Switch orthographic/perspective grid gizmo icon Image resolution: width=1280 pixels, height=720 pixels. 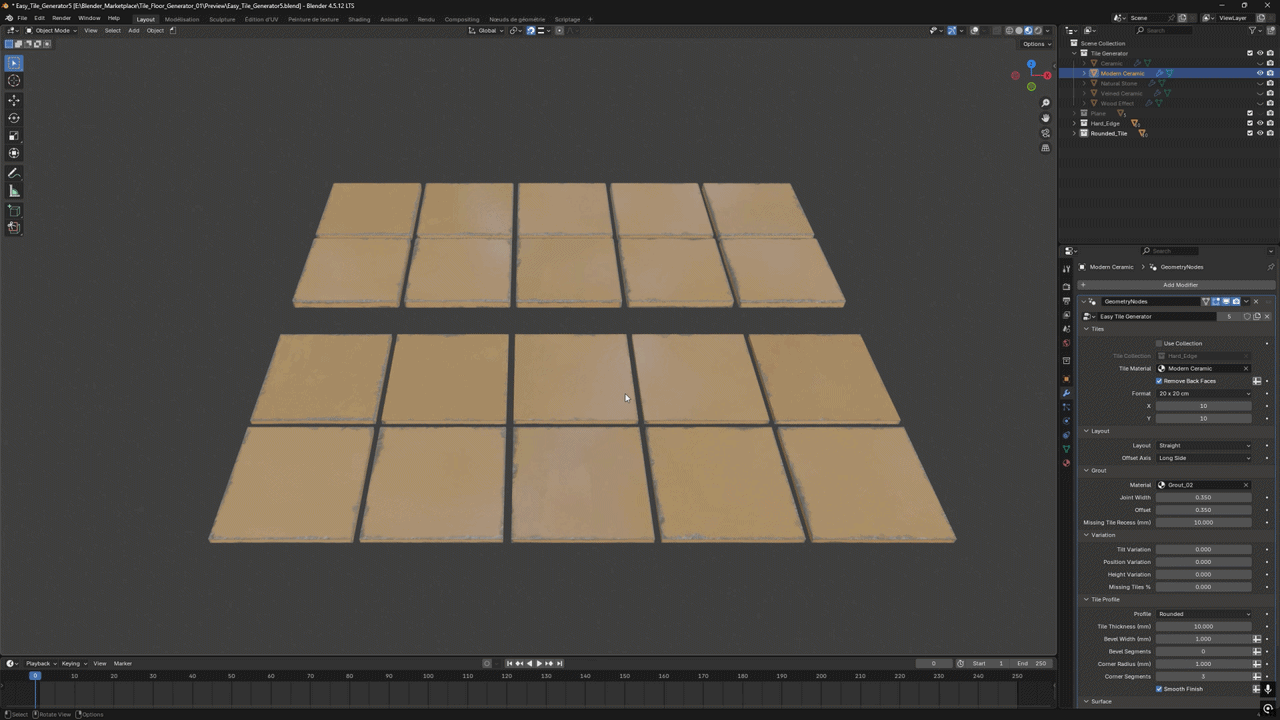(x=1045, y=148)
